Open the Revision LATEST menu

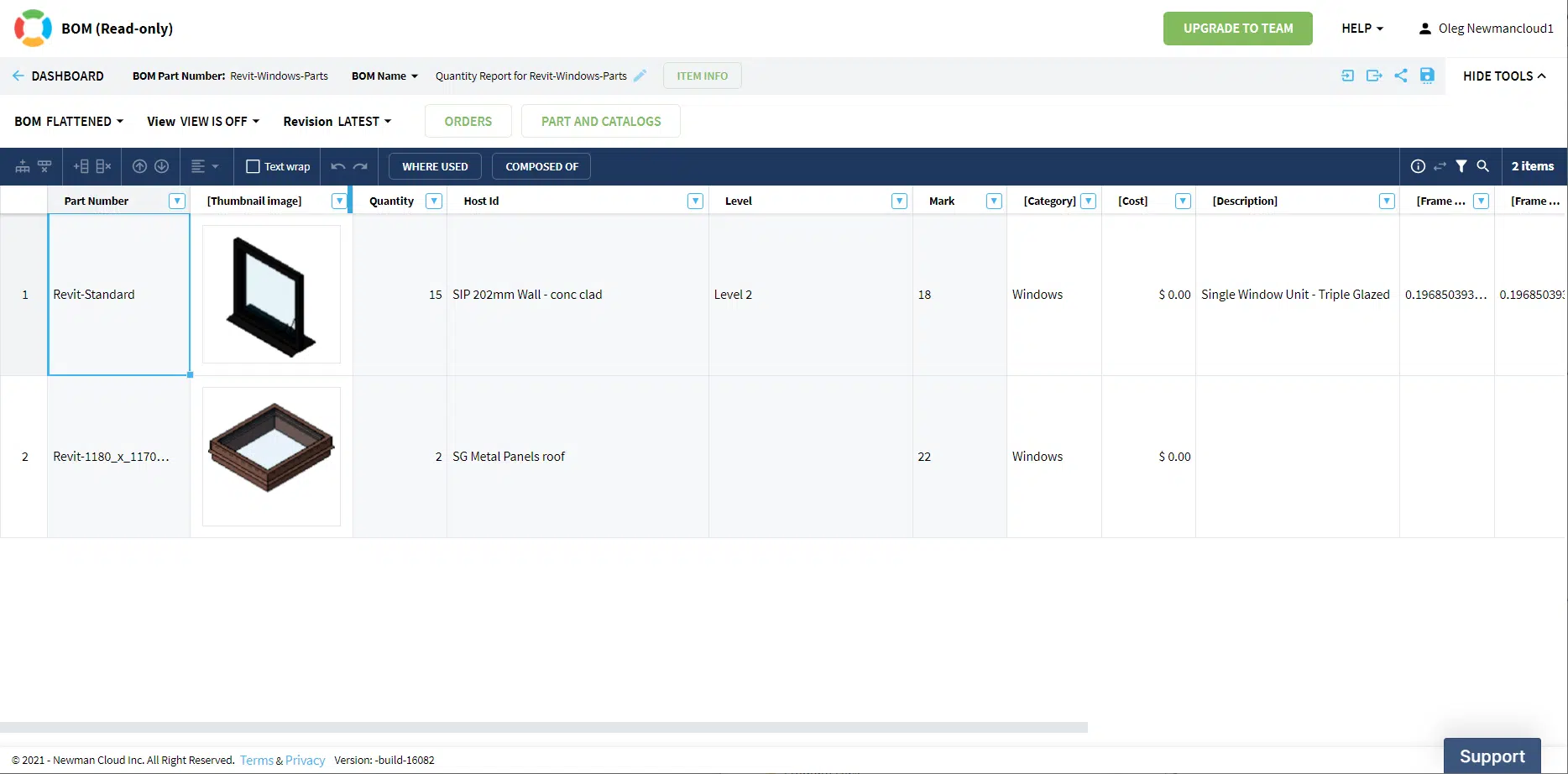[337, 121]
